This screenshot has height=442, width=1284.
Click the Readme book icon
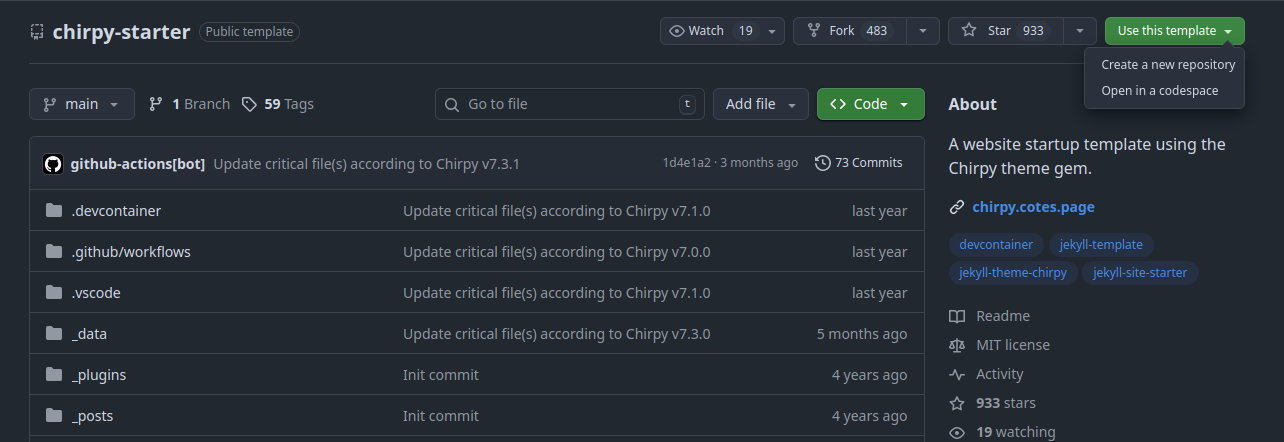(x=957, y=316)
